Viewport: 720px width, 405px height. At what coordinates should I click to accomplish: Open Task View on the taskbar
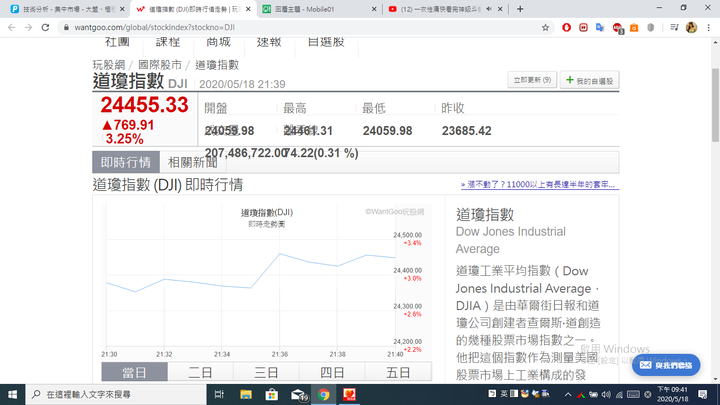tap(219, 394)
